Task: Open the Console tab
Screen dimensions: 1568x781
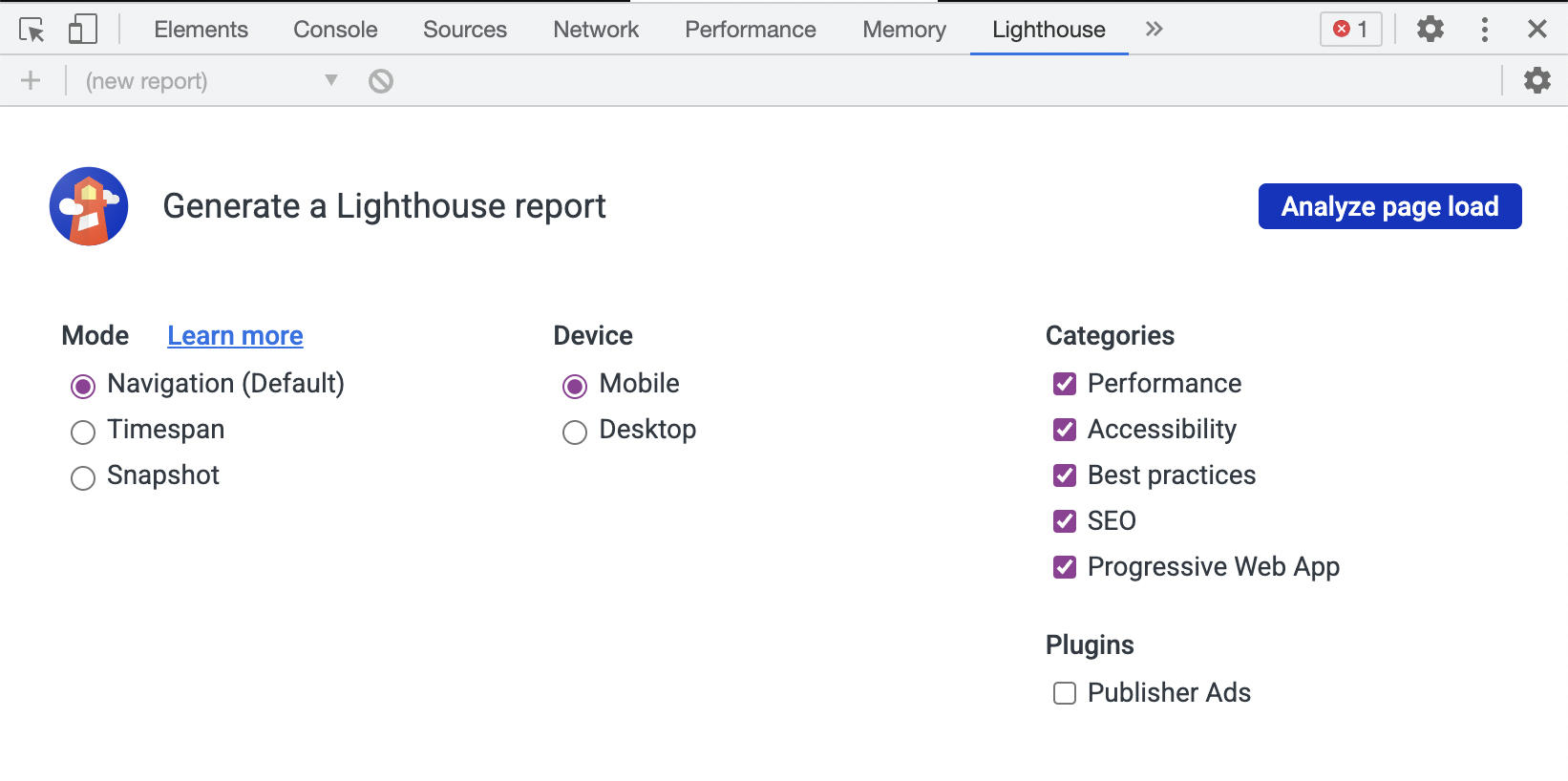Action: click(x=335, y=30)
